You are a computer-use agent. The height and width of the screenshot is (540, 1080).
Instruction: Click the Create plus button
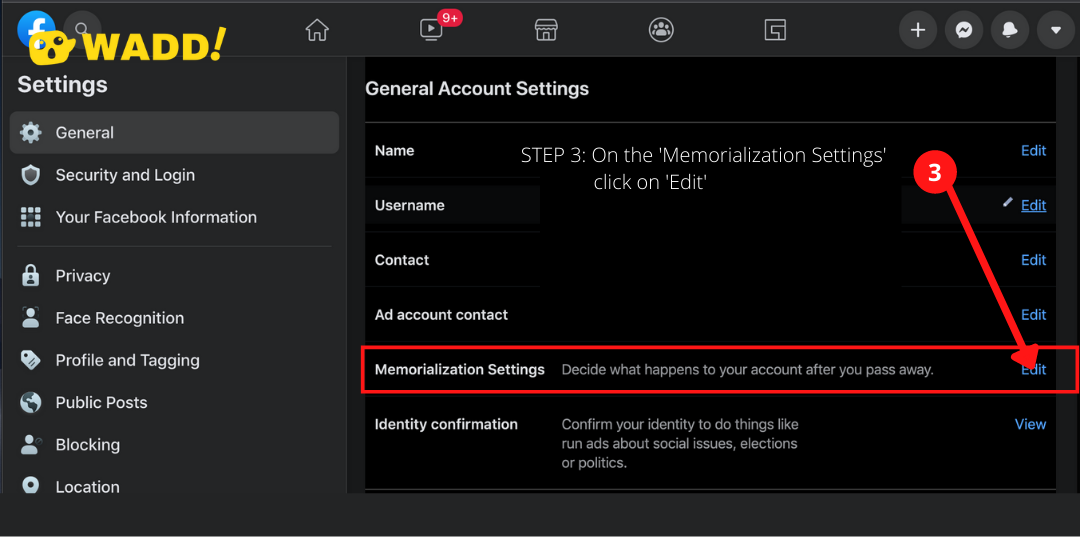(918, 30)
